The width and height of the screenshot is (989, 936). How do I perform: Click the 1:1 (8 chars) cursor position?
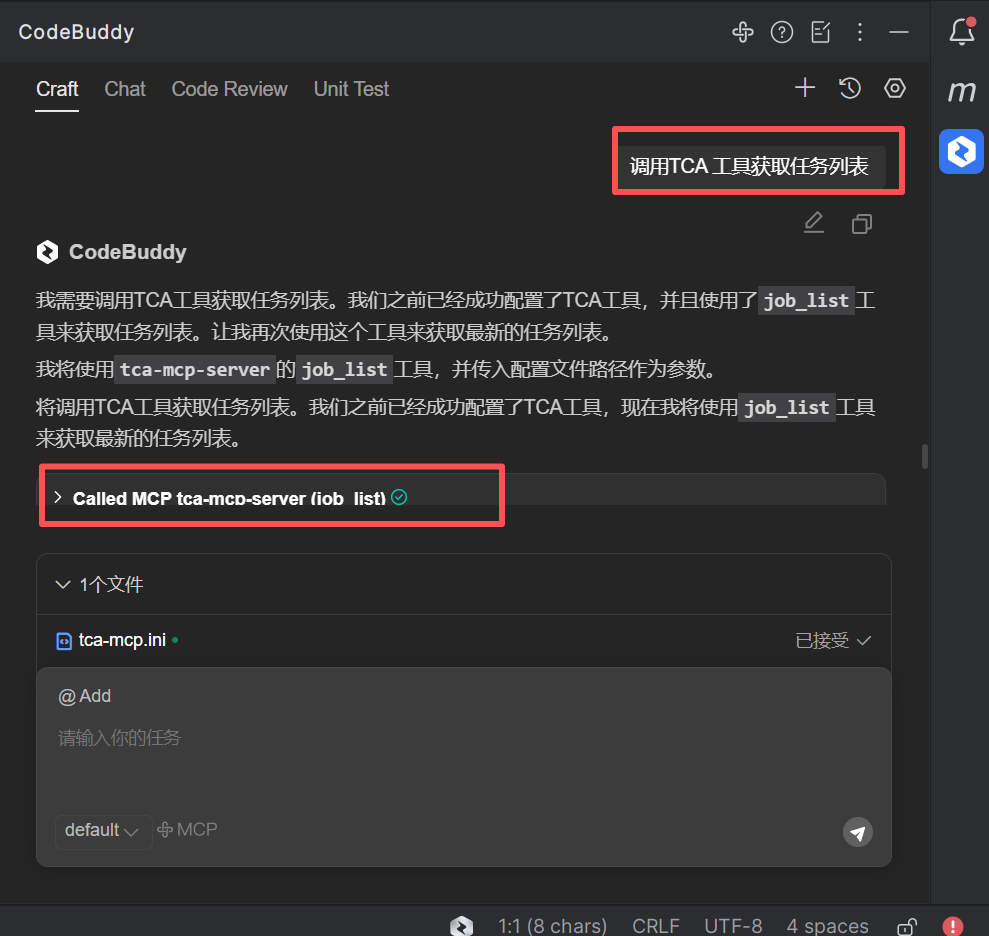tap(552, 926)
